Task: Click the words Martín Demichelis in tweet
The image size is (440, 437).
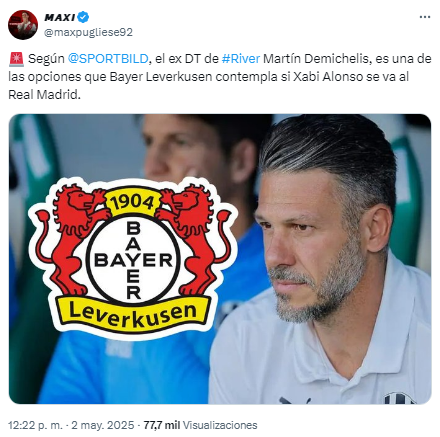Action: (316, 59)
